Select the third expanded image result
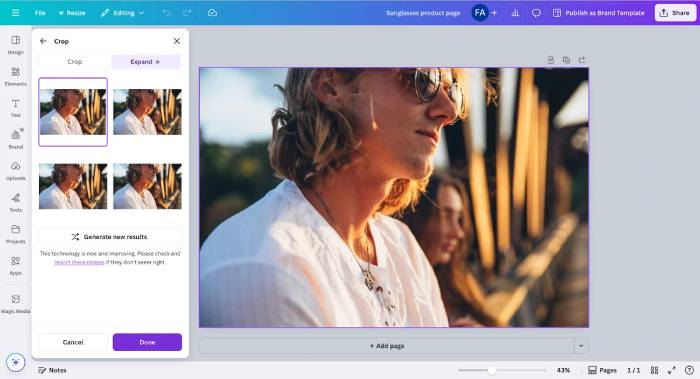Screen dimensions: 700x379 pos(73,186)
